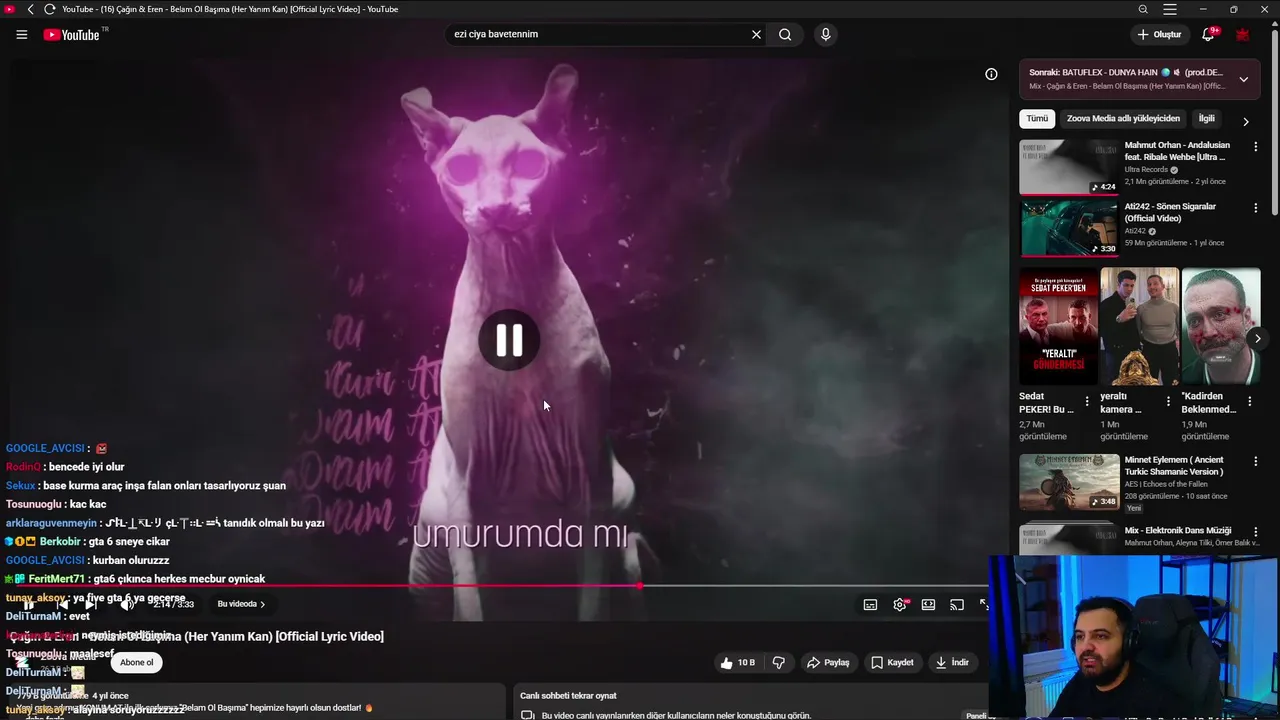Start voice search with microphone
Viewport: 1280px width, 720px height.
[825, 34]
